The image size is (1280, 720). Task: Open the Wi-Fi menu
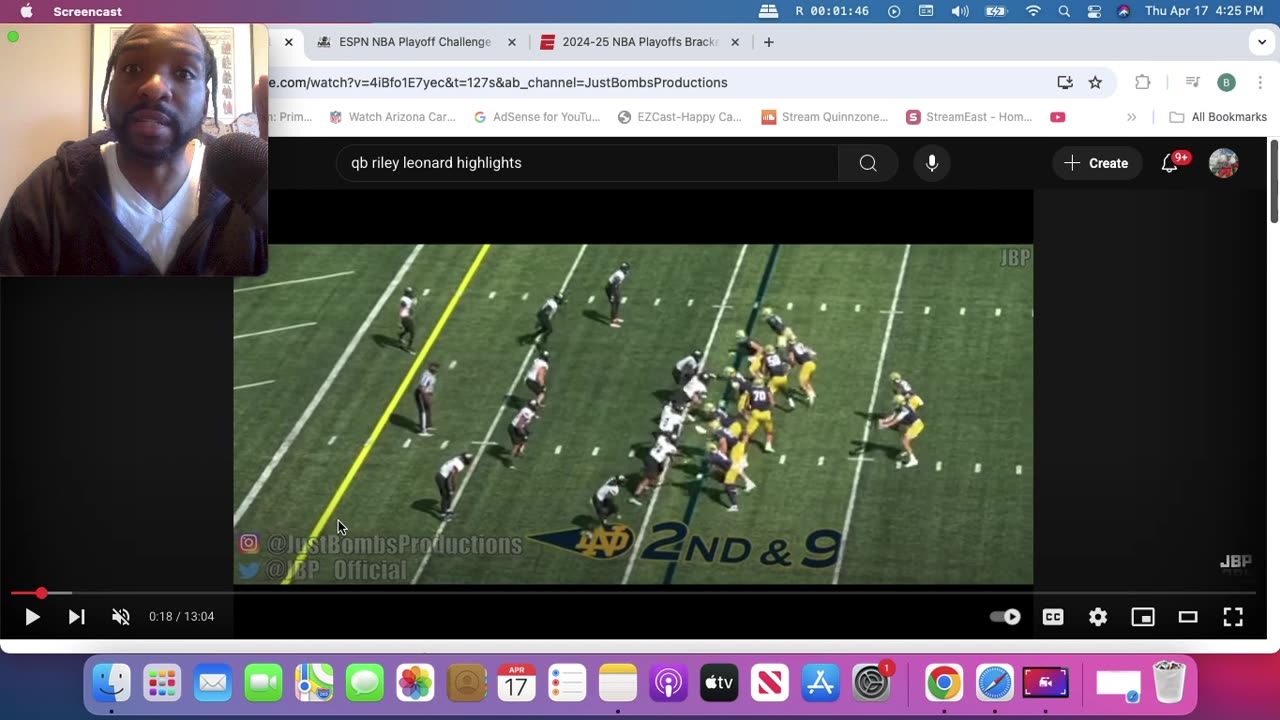coord(1033,11)
